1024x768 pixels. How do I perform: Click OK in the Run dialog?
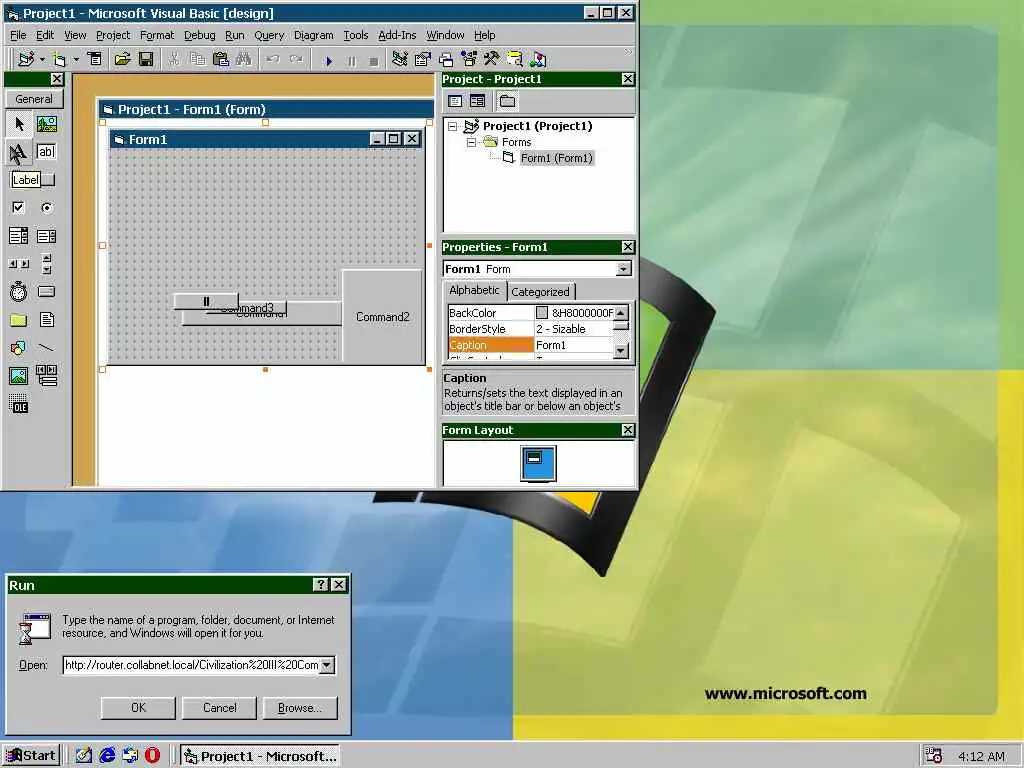(138, 708)
